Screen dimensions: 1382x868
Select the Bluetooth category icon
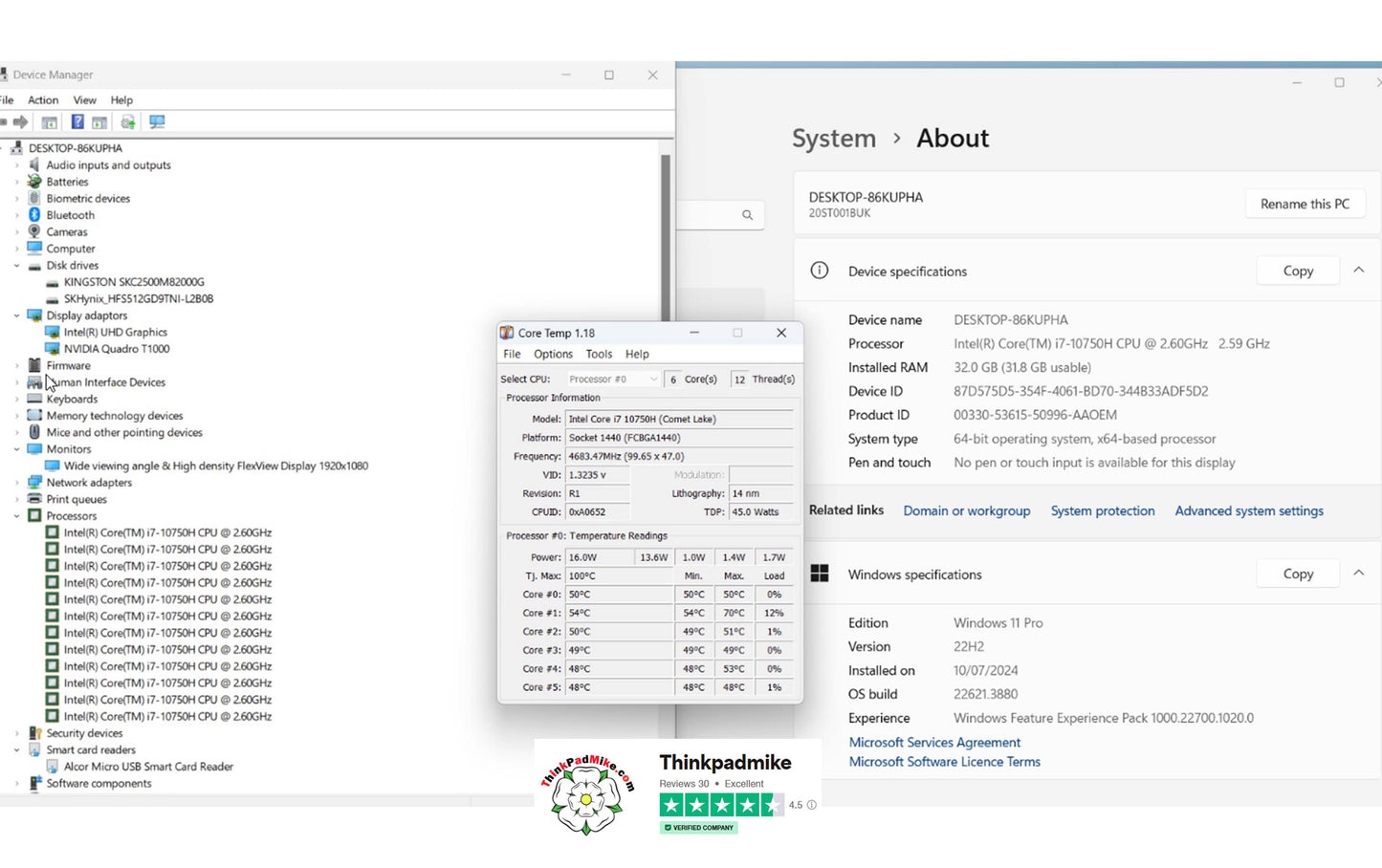(x=34, y=215)
